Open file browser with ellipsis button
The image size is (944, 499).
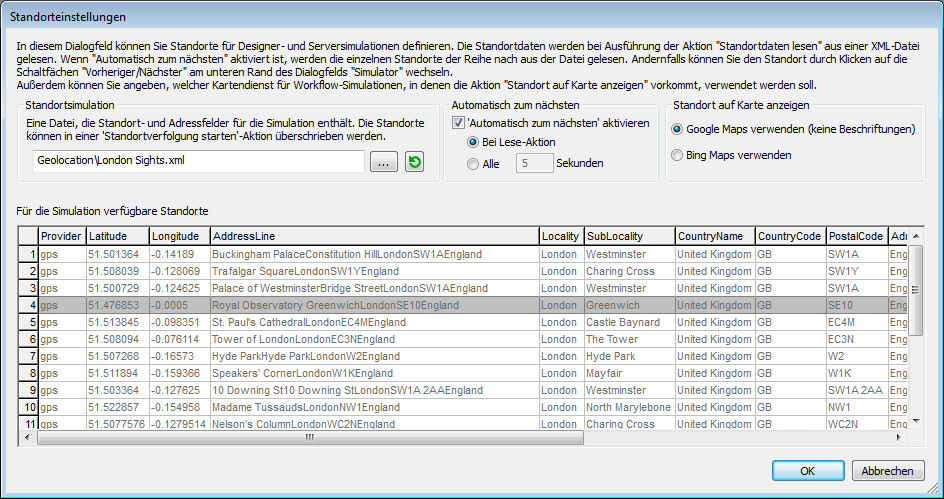tap(385, 162)
